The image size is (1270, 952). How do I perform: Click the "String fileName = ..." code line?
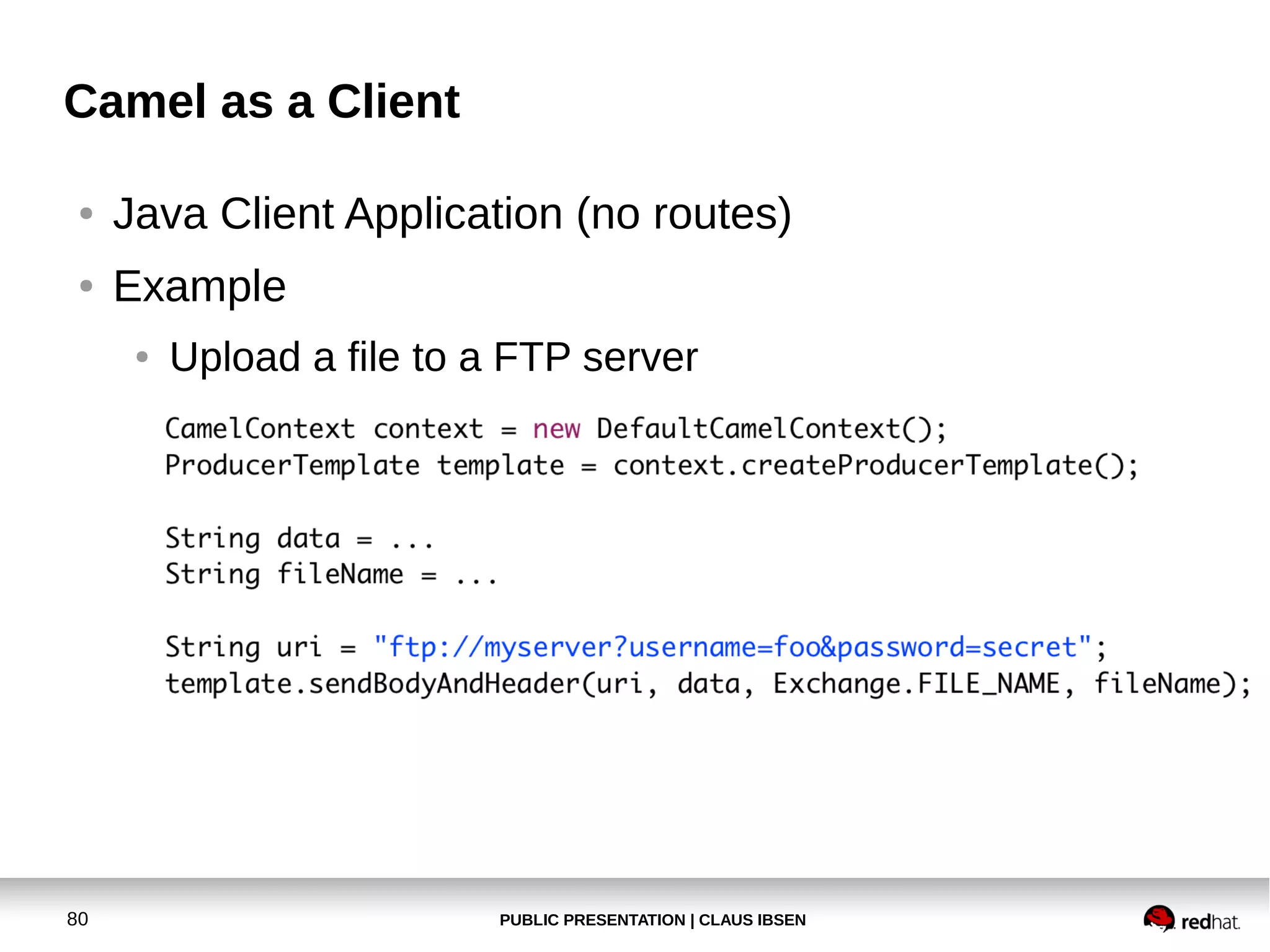[x=331, y=574]
